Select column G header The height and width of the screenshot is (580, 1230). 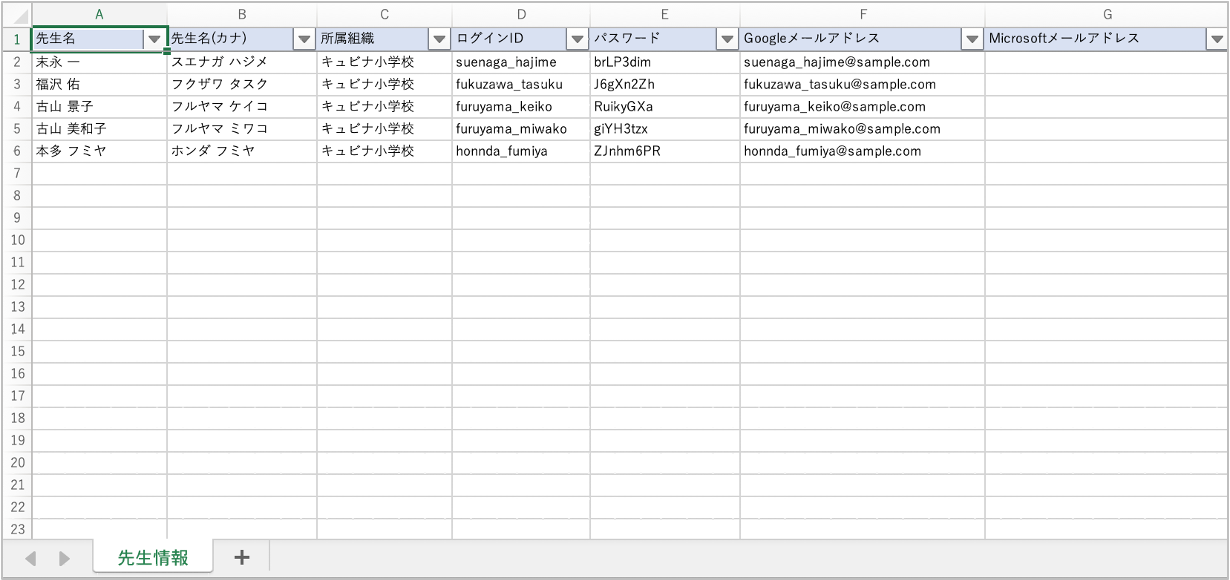(1107, 14)
